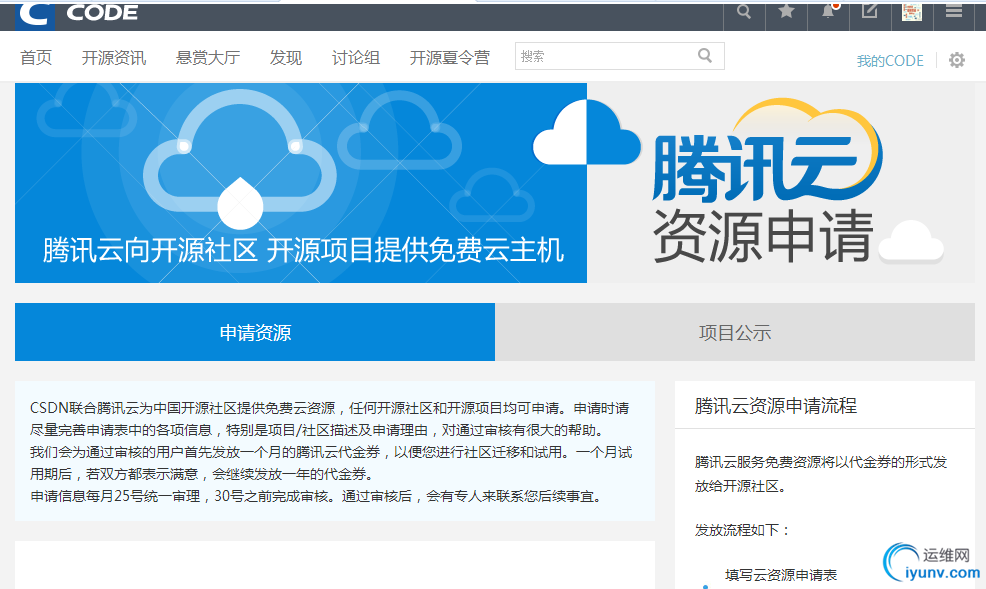Screen dimensions: 986x589
Task: Click the 腾讯云 free cloud host banner
Action: pyautogui.click(x=301, y=183)
